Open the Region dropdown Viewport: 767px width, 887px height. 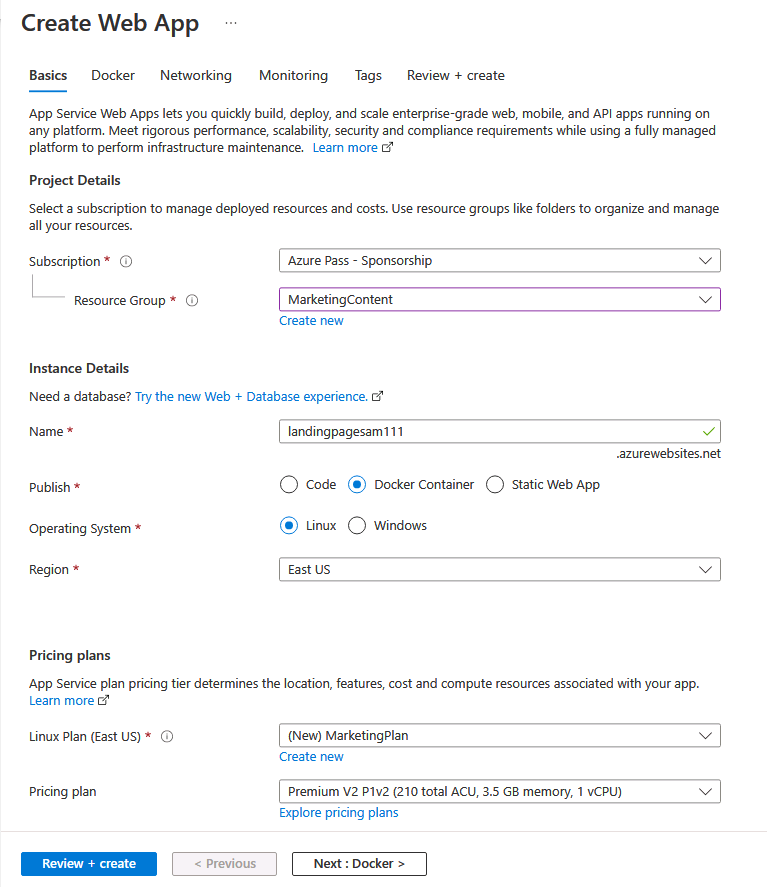tap(499, 568)
